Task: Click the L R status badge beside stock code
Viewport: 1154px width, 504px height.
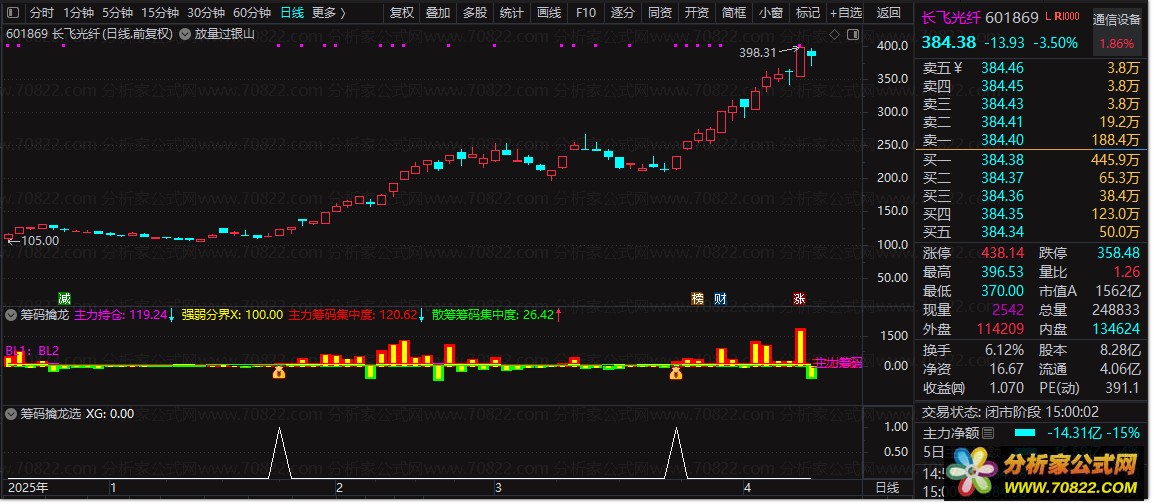Action: click(1061, 17)
